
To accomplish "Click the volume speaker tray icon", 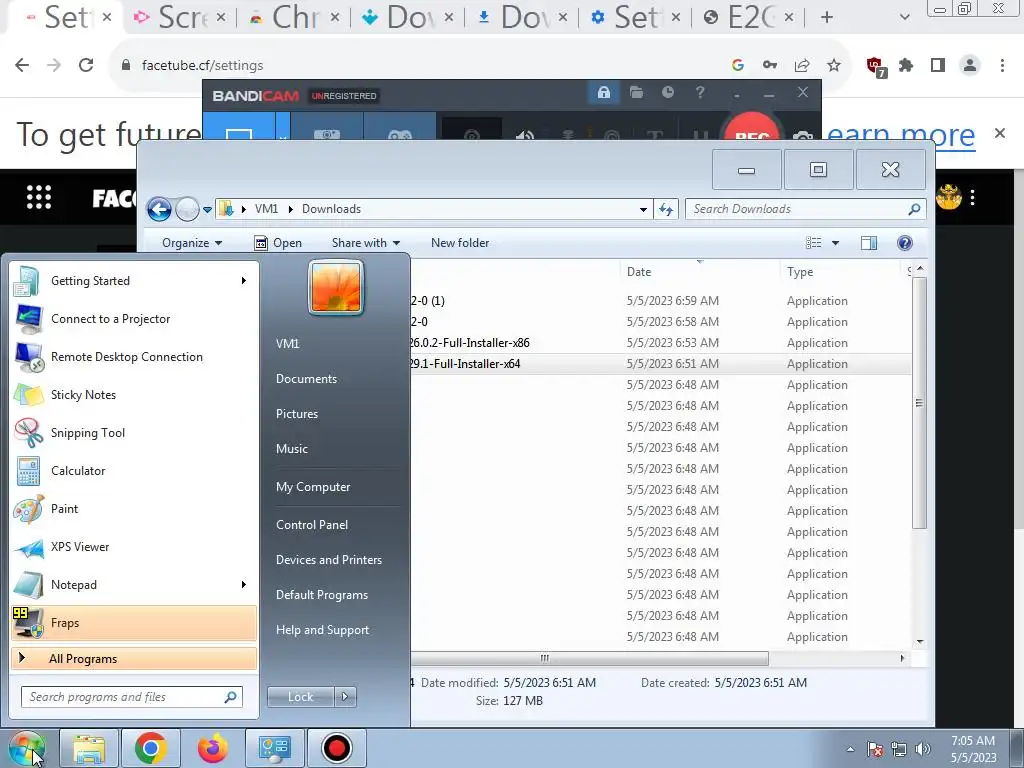I will coord(923,749).
